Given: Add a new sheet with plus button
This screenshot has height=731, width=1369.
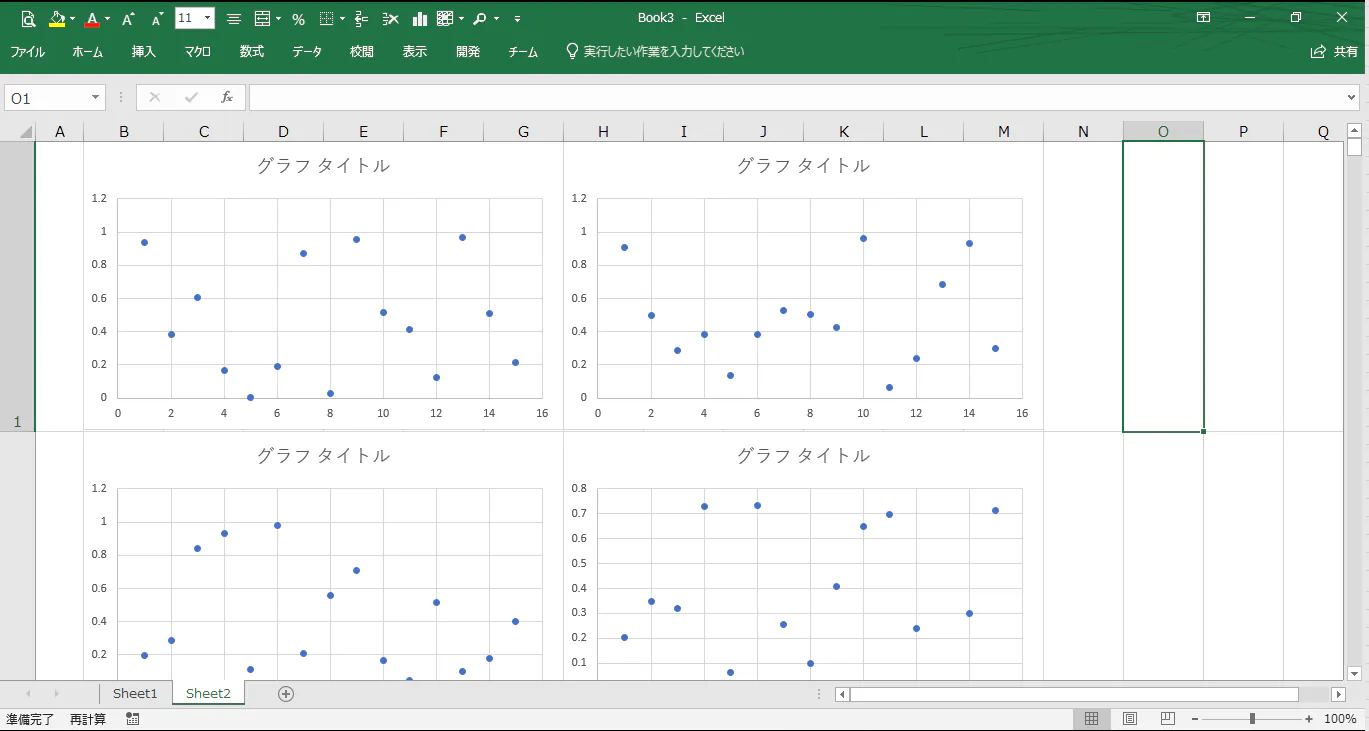Looking at the screenshot, I should pos(286,694).
